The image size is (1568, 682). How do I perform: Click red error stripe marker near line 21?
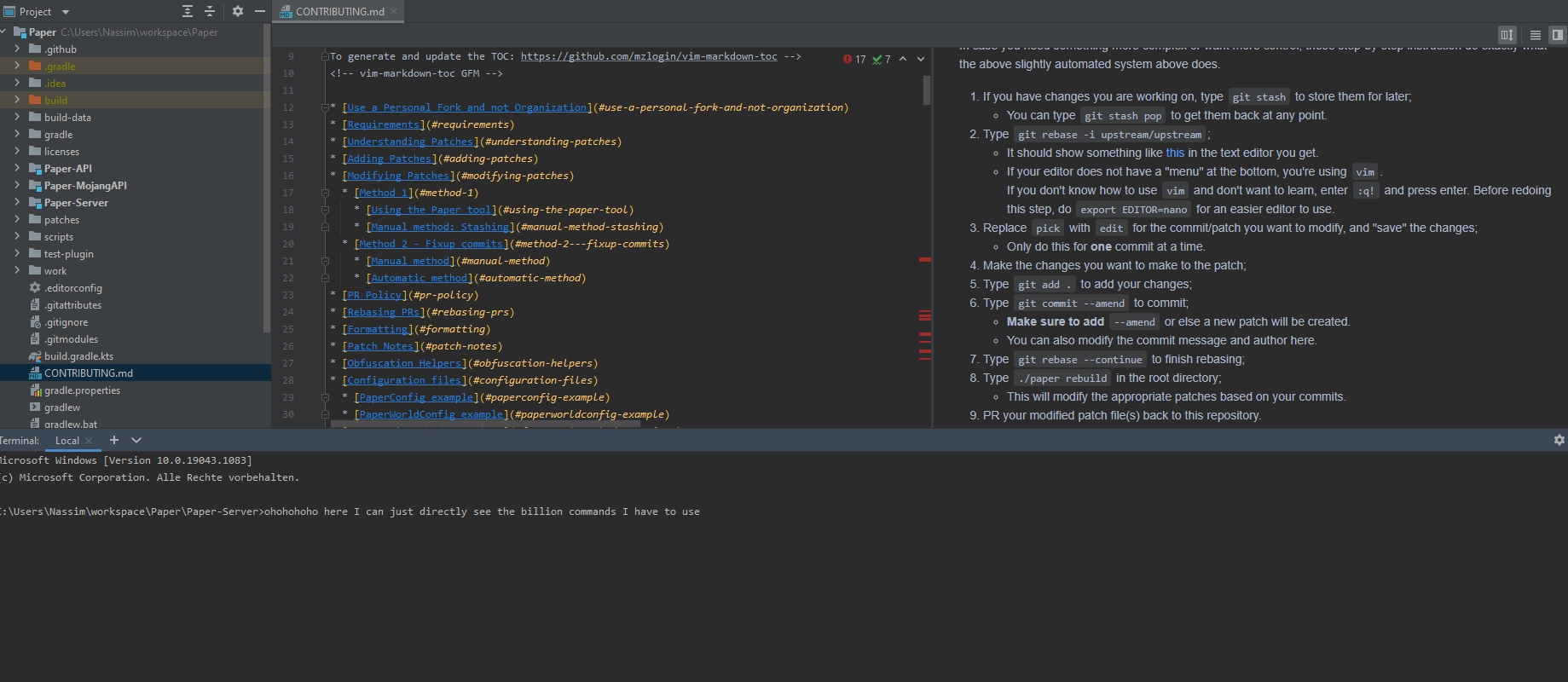[924, 259]
